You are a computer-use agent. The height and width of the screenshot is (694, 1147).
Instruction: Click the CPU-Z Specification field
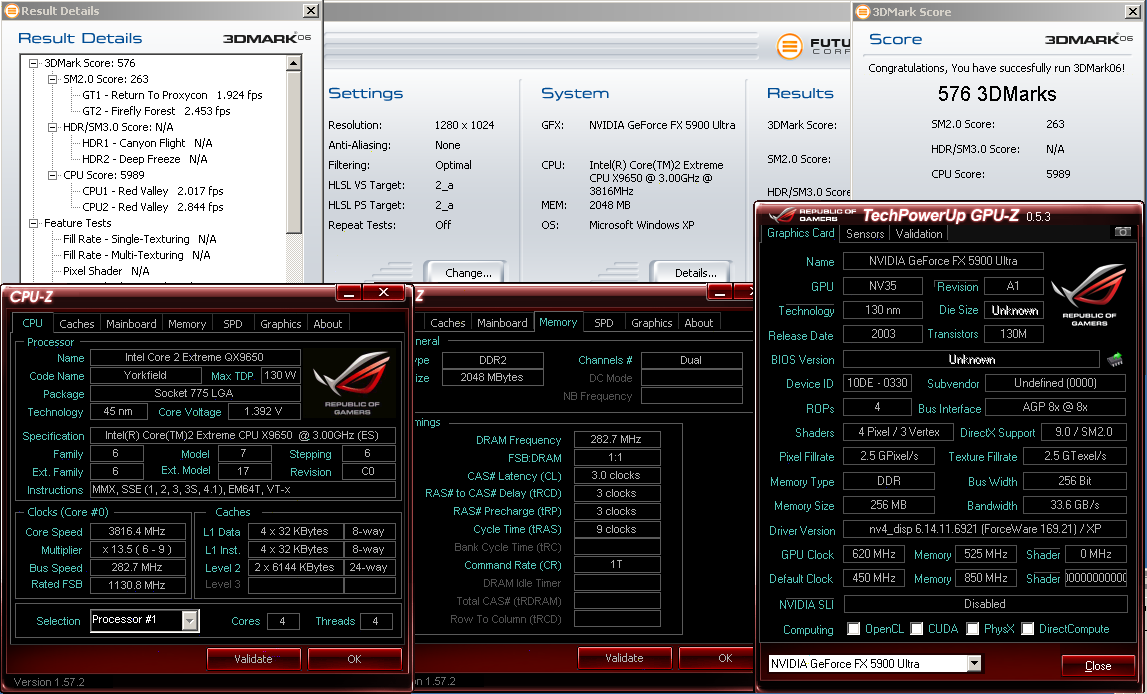(x=242, y=435)
